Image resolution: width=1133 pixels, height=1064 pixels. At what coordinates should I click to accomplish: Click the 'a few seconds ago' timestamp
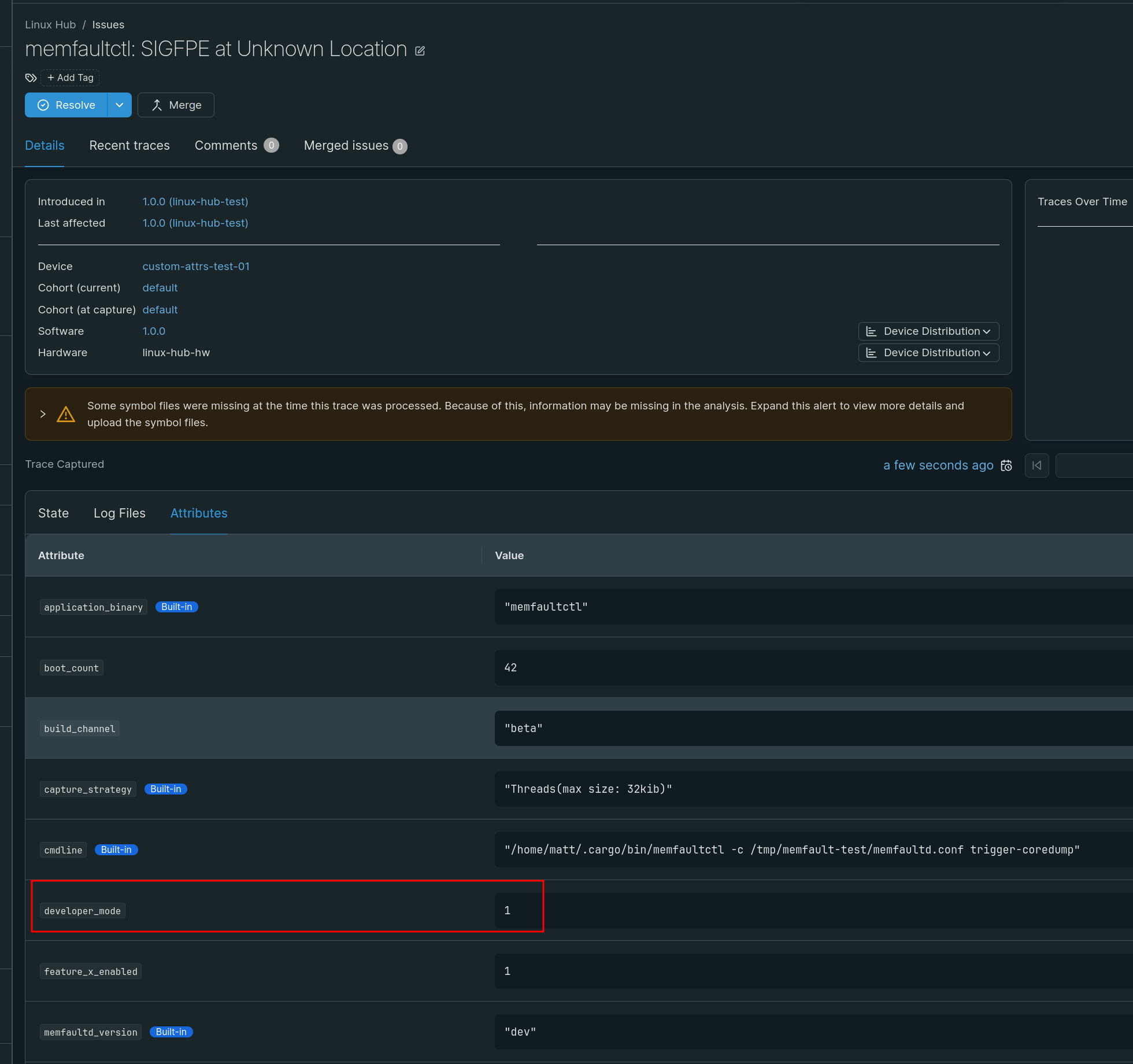coord(938,465)
